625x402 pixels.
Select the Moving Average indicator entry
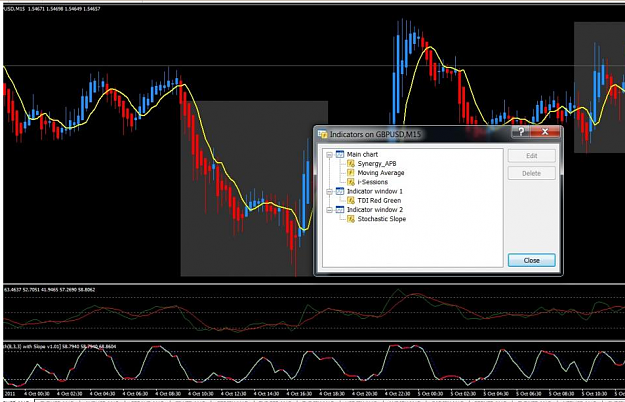(x=381, y=173)
